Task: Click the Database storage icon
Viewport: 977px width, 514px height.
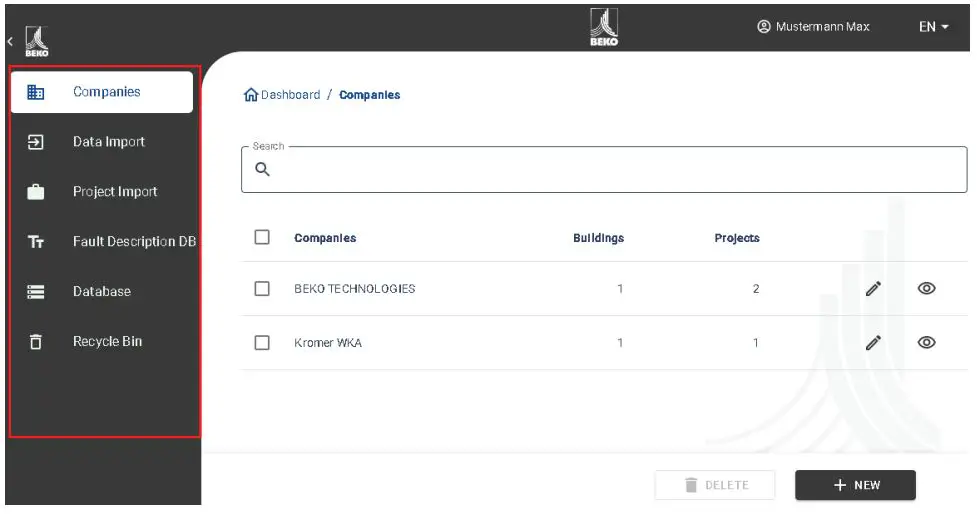Action: tap(36, 292)
